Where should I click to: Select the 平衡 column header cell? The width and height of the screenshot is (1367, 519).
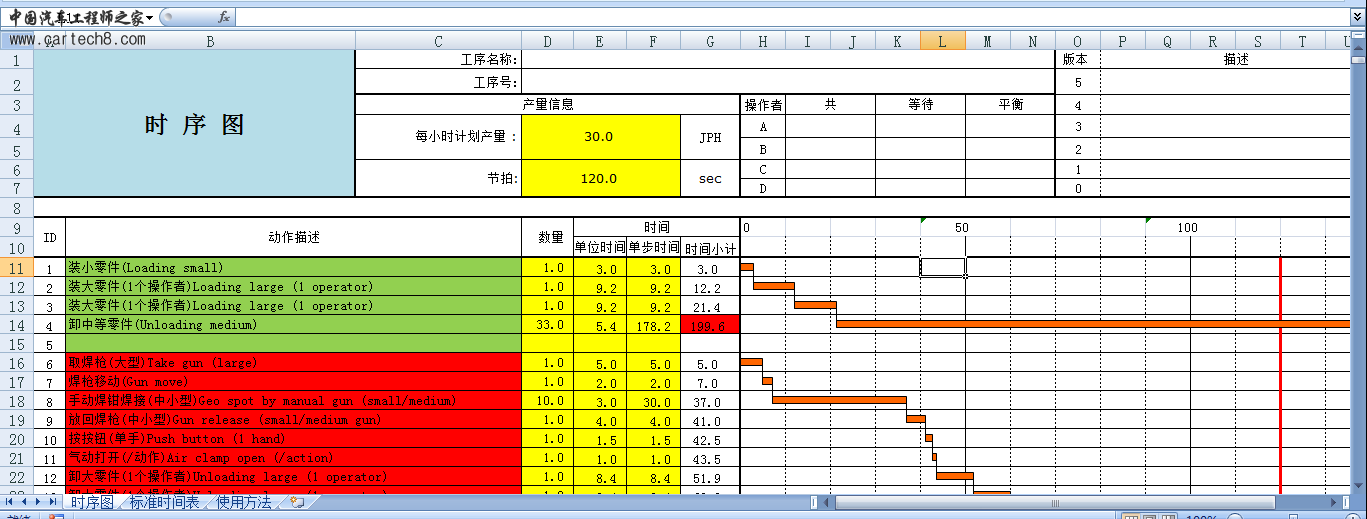[1010, 105]
